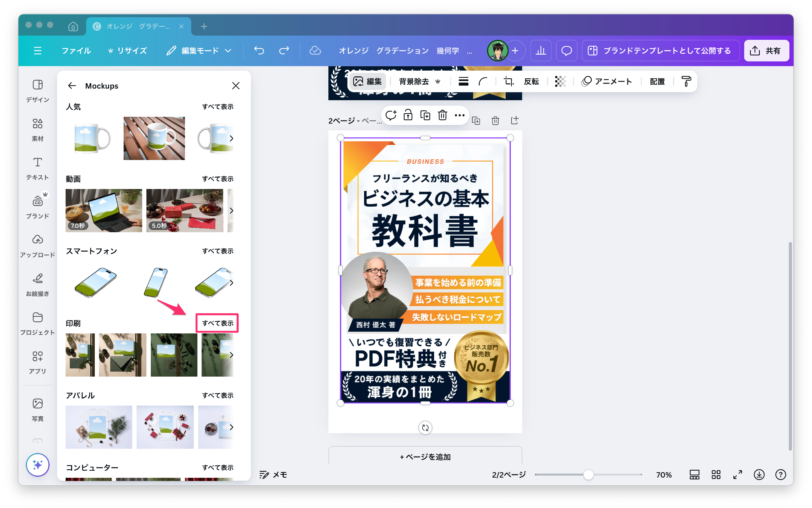Show all 人気 mockups
Image resolution: width=812 pixels, height=508 pixels.
[218, 107]
